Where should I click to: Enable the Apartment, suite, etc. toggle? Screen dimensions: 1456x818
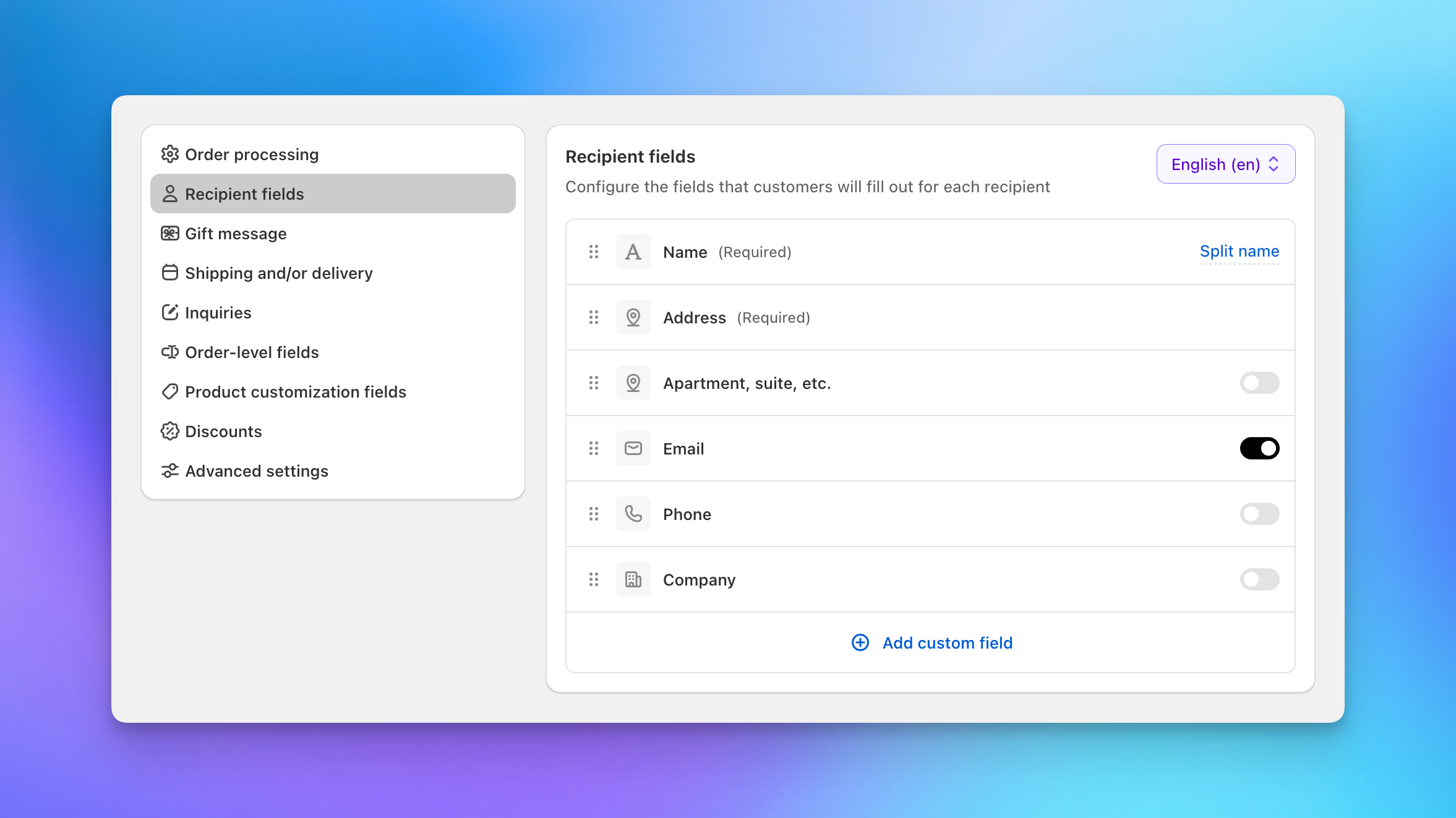pos(1259,383)
